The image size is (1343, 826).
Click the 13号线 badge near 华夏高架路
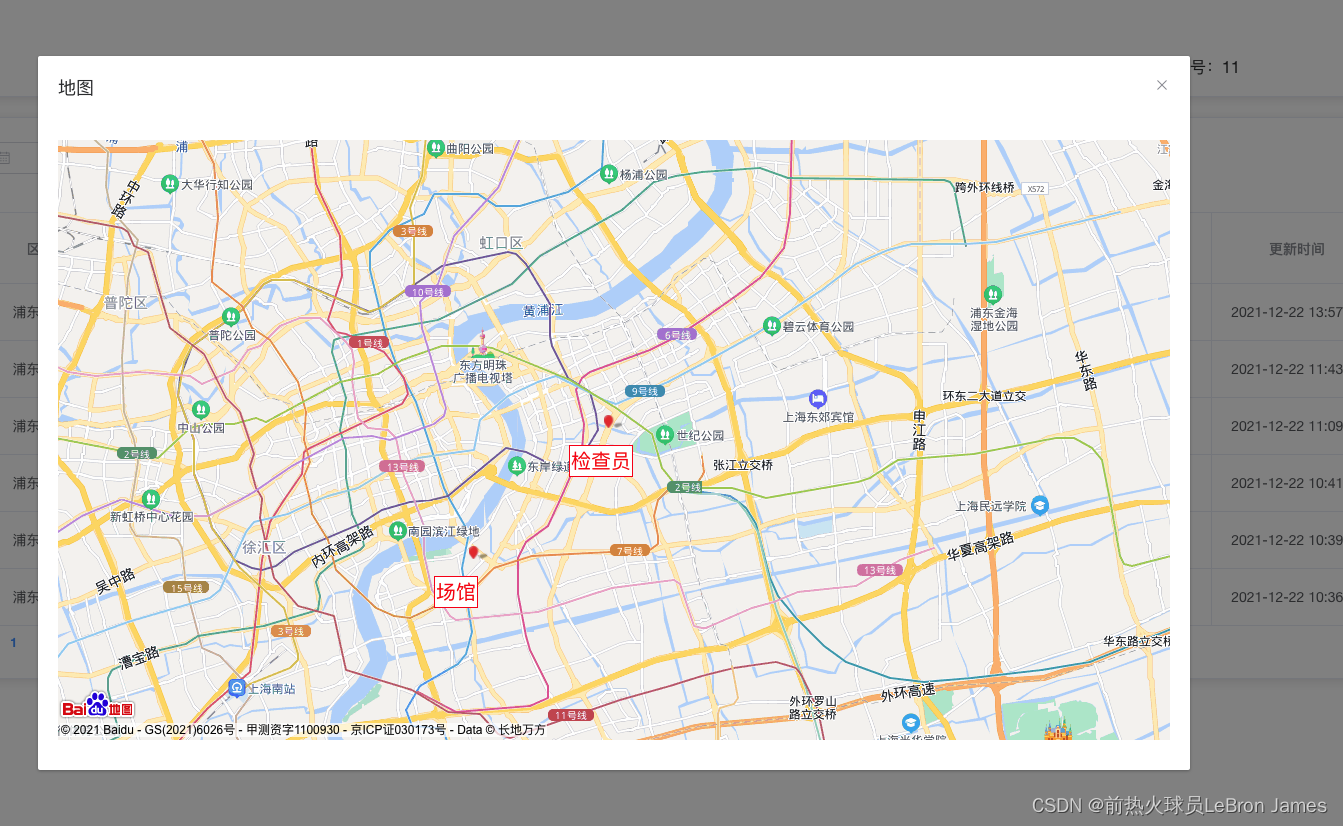point(880,570)
